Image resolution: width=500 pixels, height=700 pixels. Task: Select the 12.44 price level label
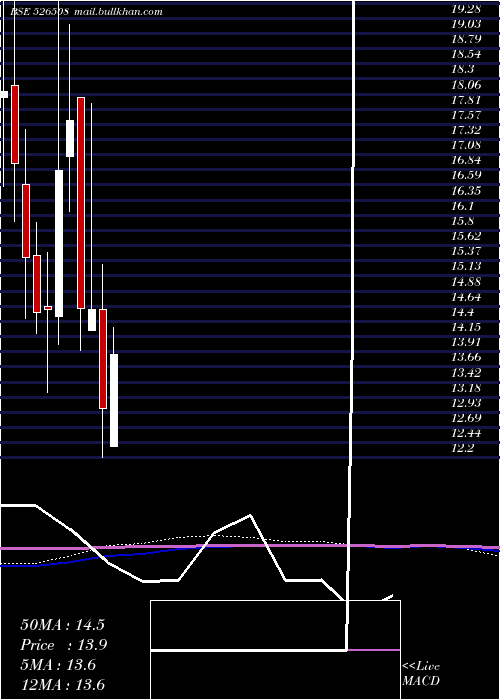(466, 433)
